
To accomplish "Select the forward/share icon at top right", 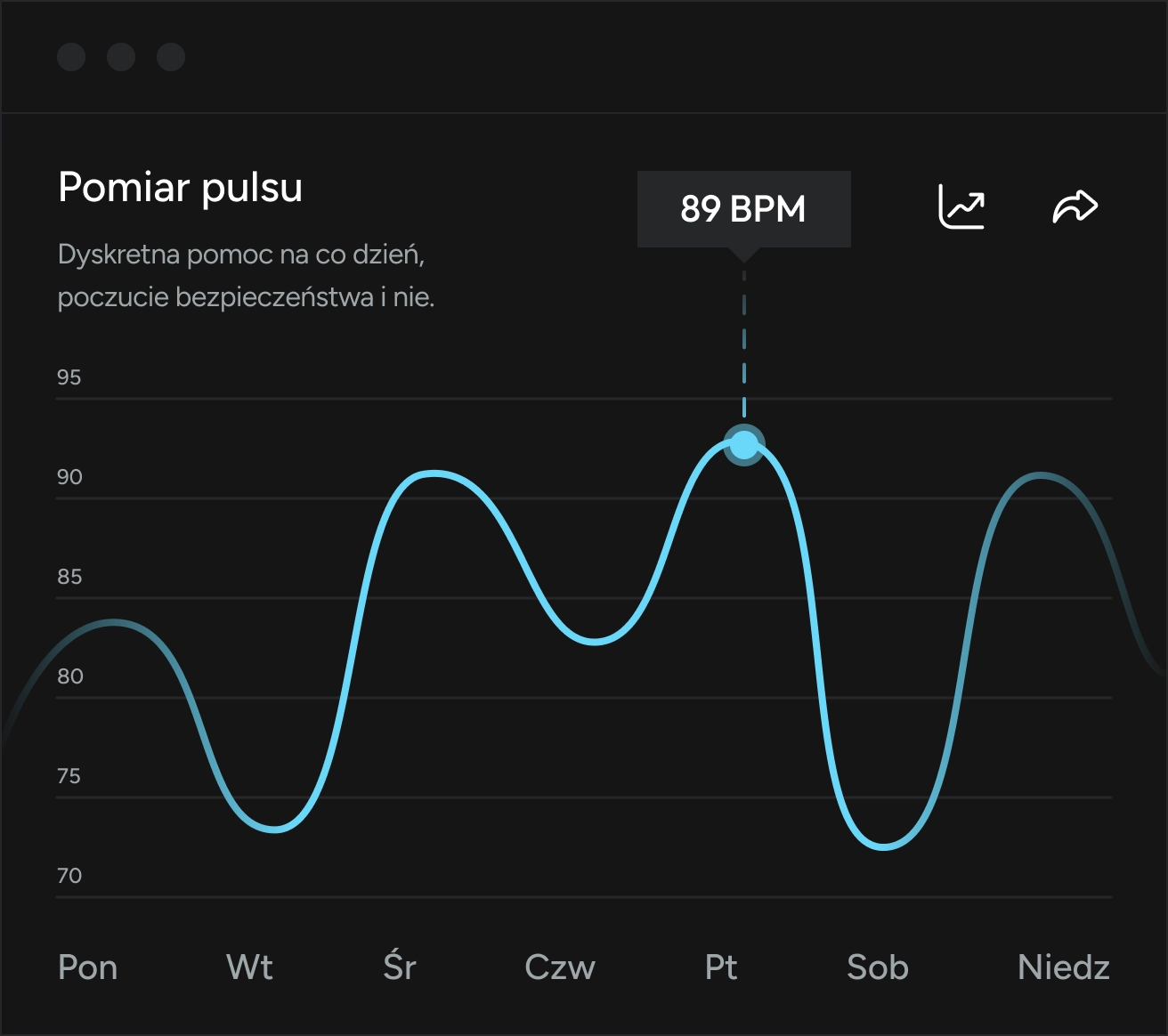I will pyautogui.click(x=1075, y=205).
